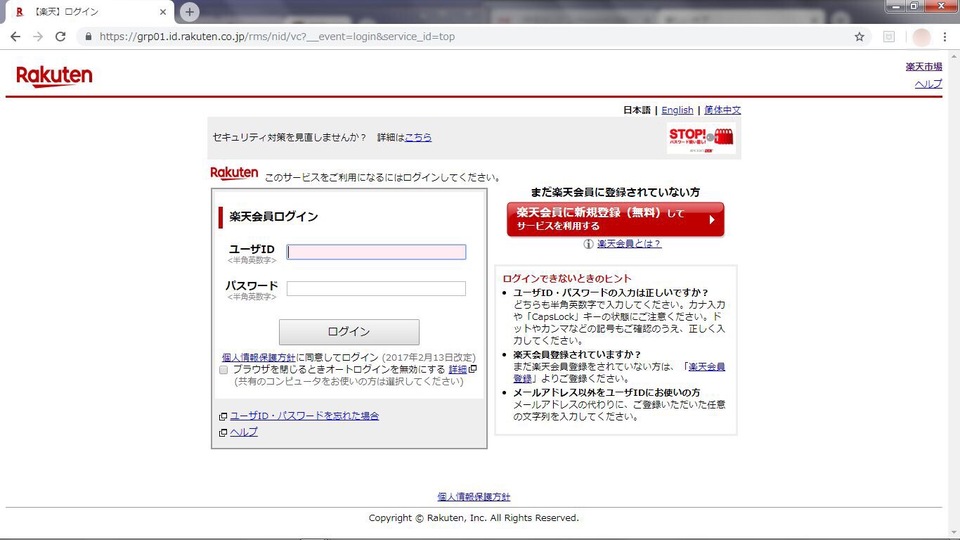Open the user profile avatar

pos(921,37)
